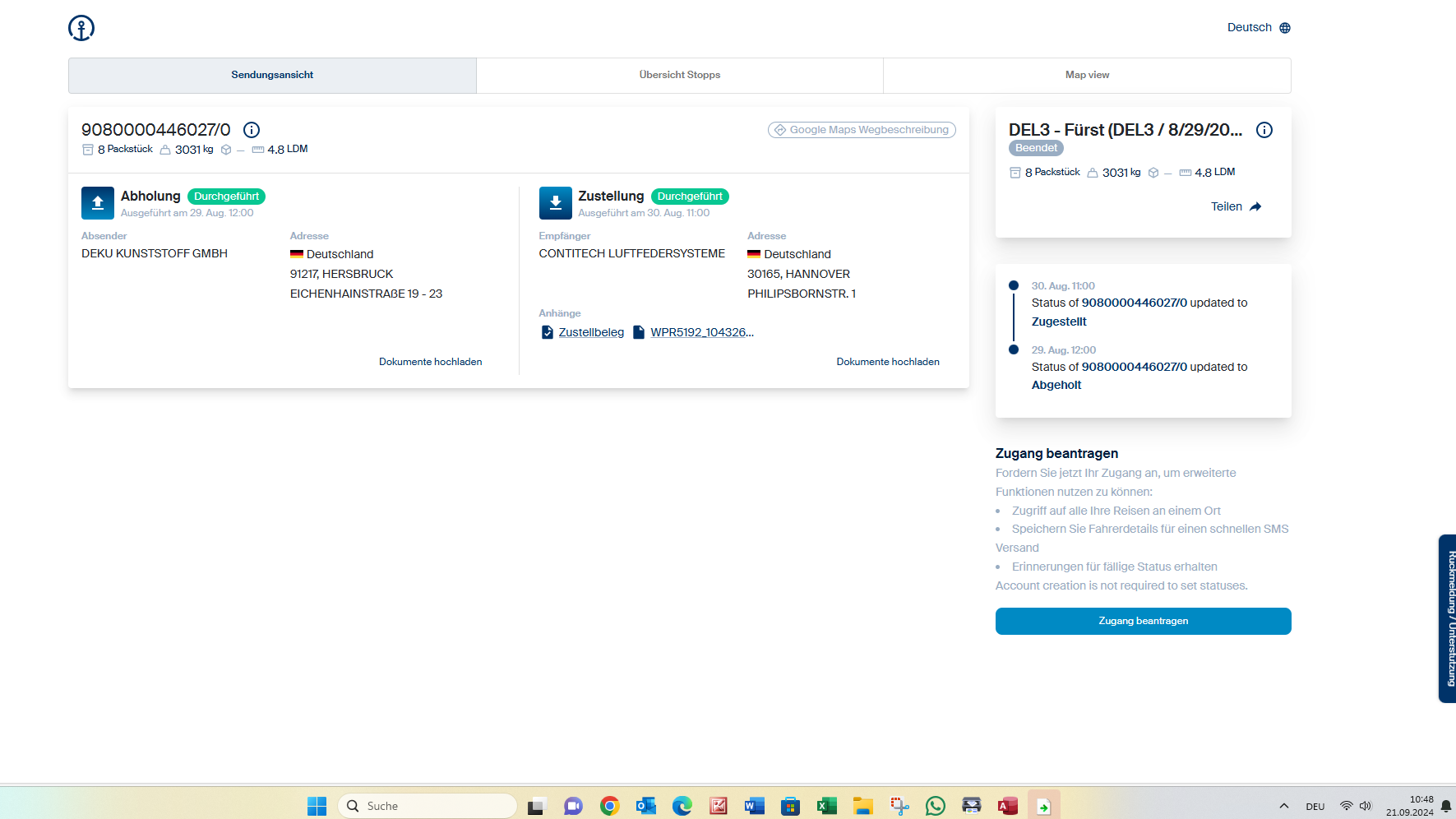The height and width of the screenshot is (819, 1456).
Task: Click the Zustellbeleg document icon
Action: coord(548,332)
